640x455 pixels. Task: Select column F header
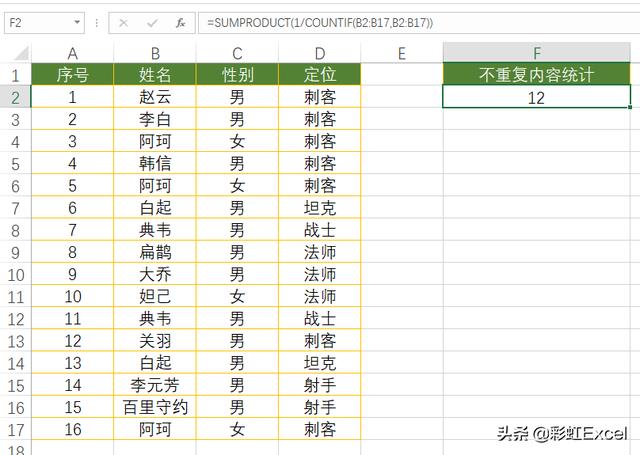(x=537, y=53)
